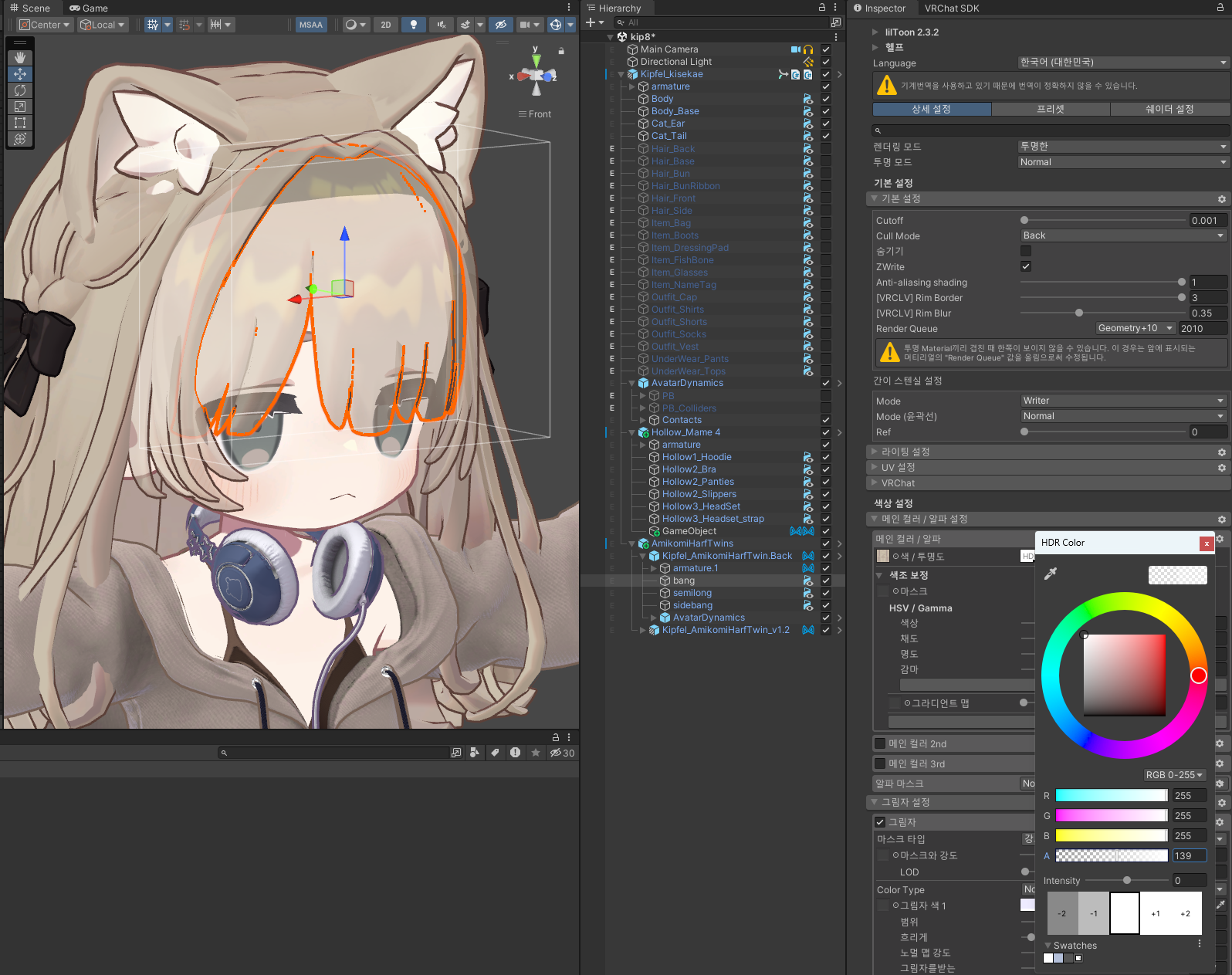Switch to the VRChat SDK tab
Viewport: 1232px width, 975px height.
952,8
